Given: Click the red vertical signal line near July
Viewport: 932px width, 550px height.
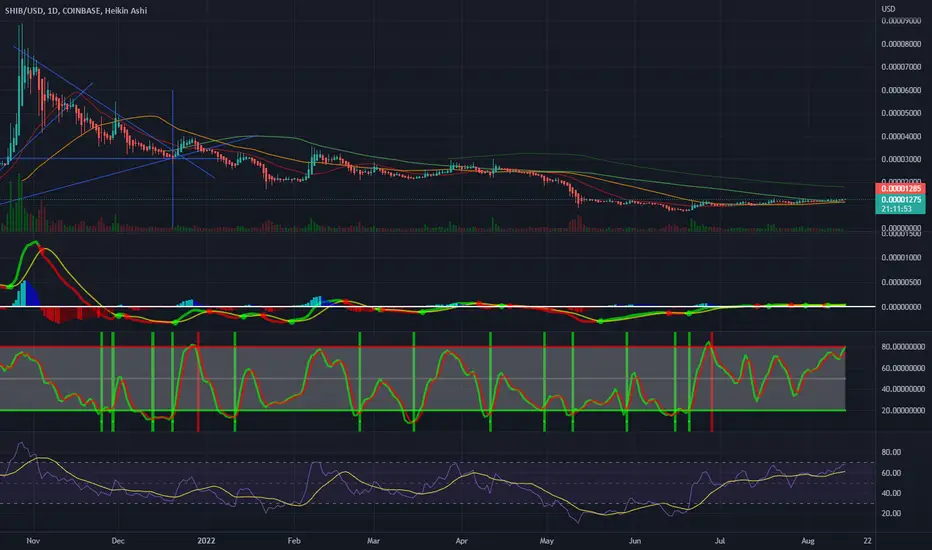Looking at the screenshot, I should [711, 382].
